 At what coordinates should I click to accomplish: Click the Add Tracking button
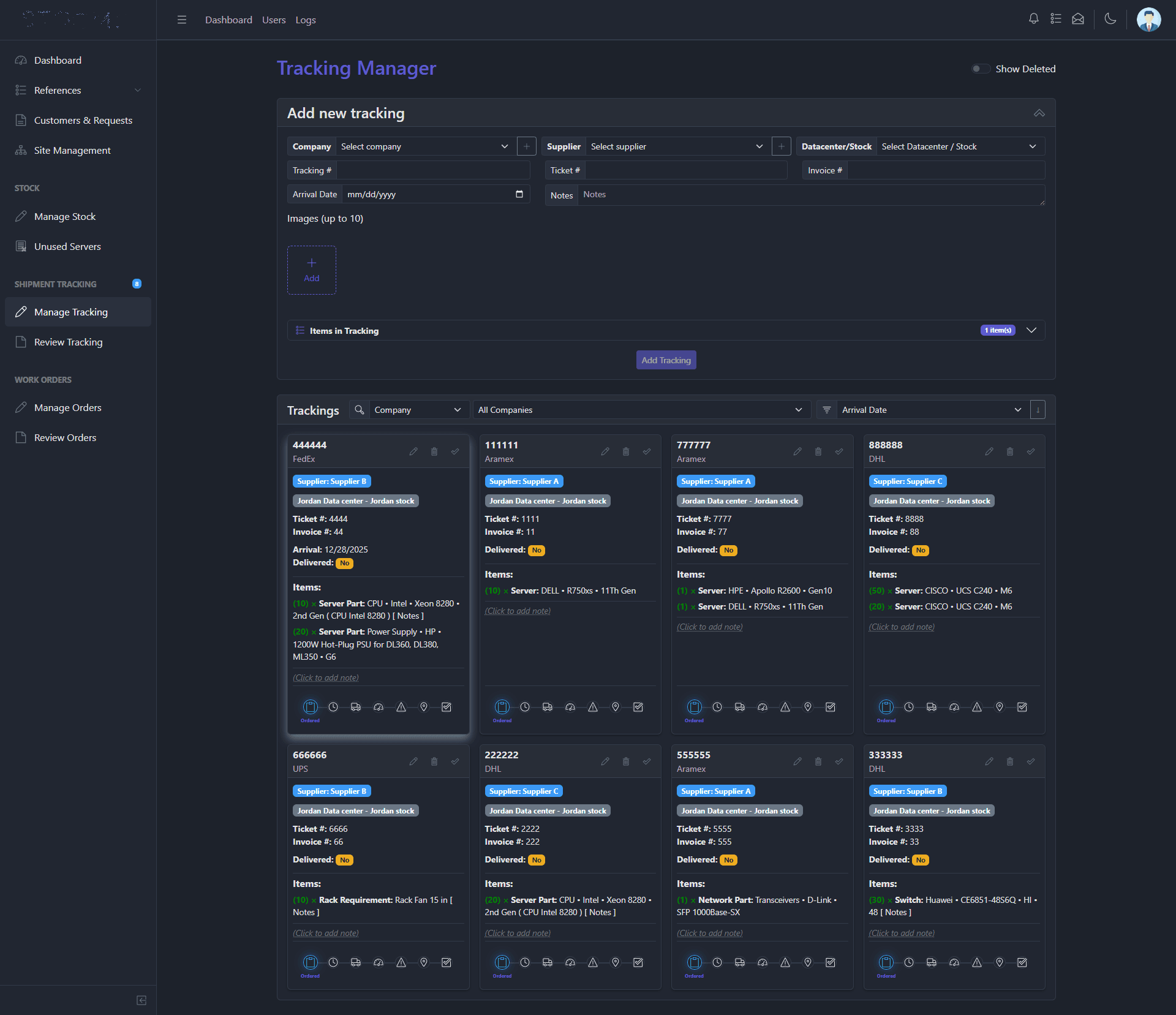point(666,360)
